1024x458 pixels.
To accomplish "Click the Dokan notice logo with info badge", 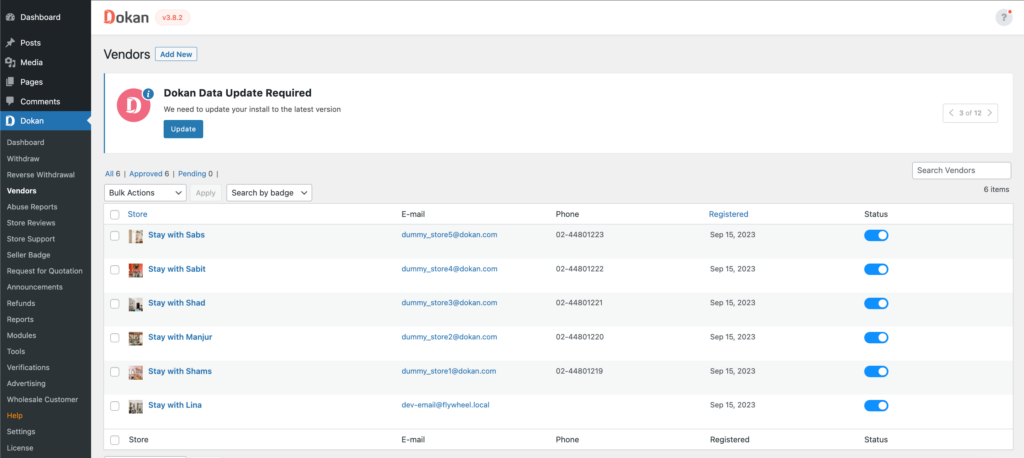I will pyautogui.click(x=135, y=105).
